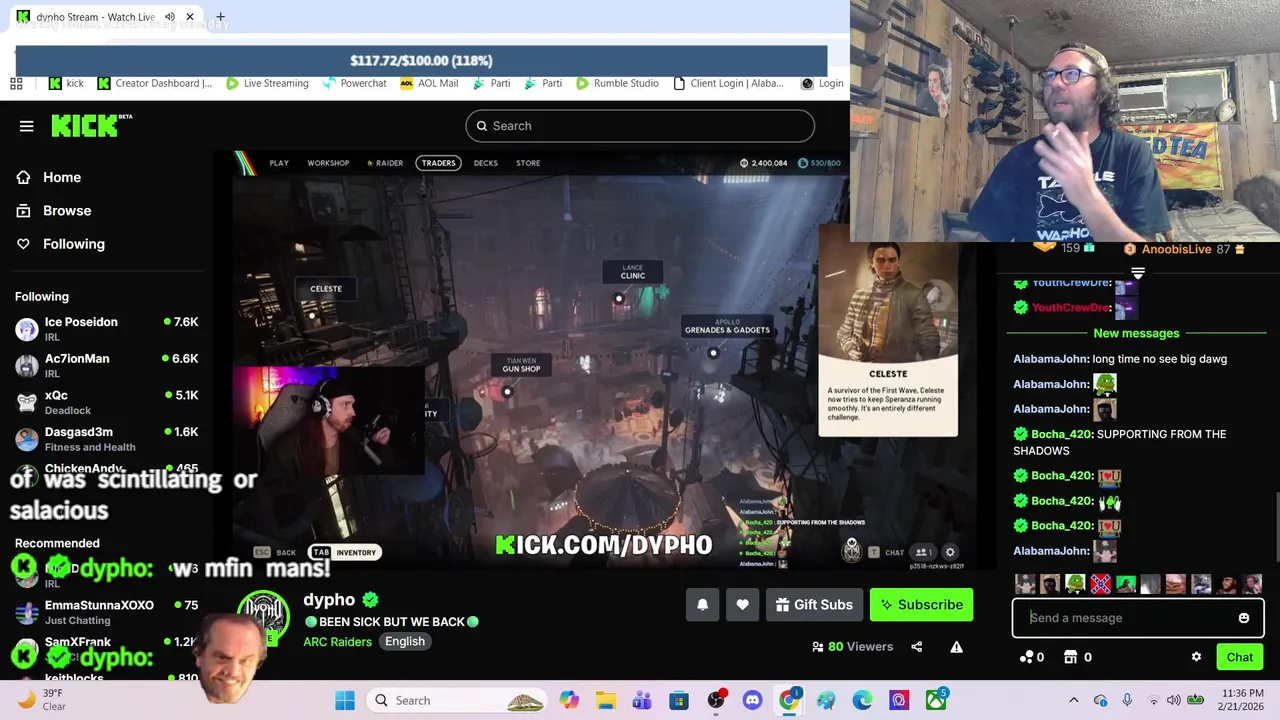The height and width of the screenshot is (720, 1280).
Task: Open the Xbox app from the taskbar
Action: click(x=935, y=700)
